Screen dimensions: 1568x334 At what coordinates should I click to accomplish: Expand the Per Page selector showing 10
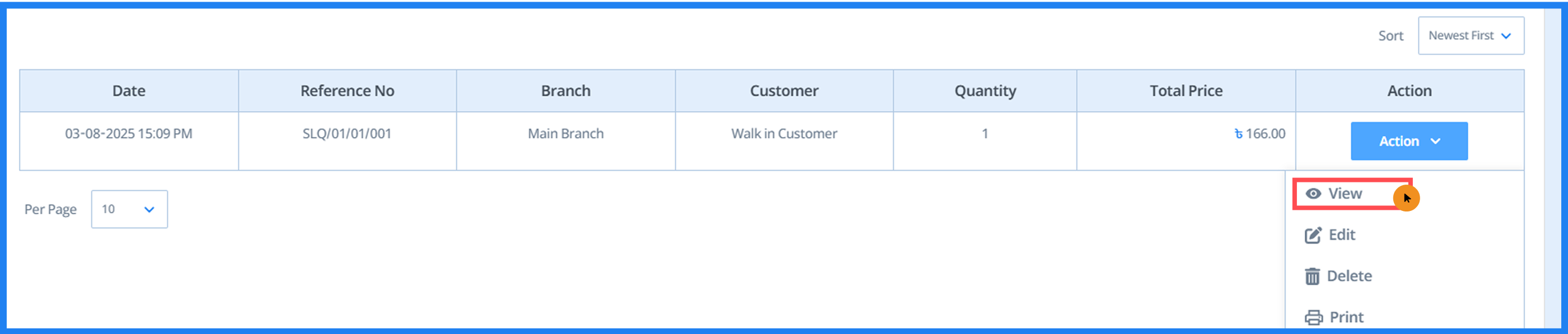tap(129, 209)
